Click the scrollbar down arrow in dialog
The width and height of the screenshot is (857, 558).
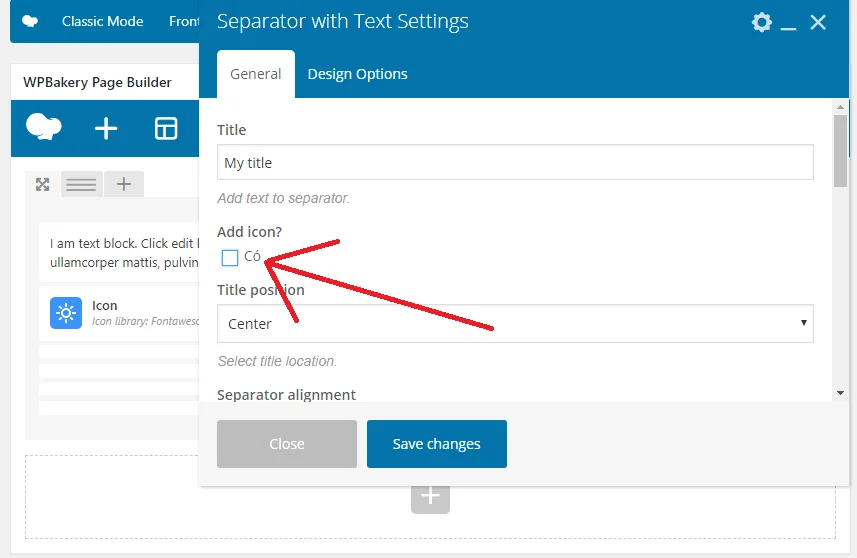(x=840, y=393)
